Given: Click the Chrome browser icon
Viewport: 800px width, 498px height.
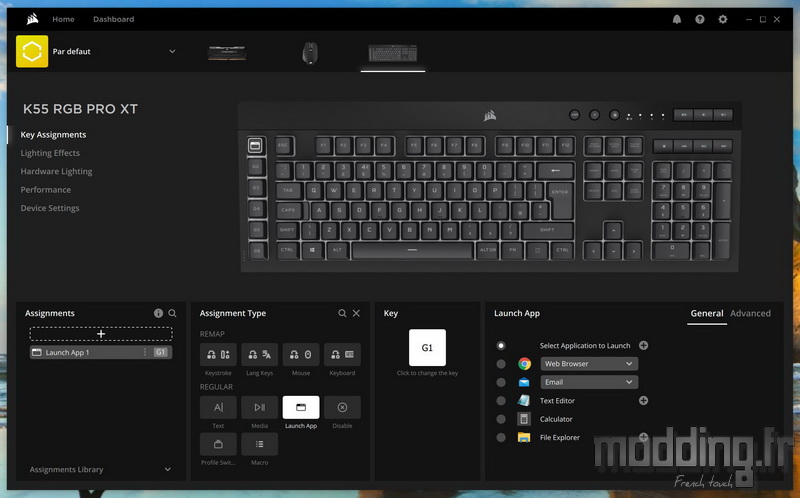Looking at the screenshot, I should pos(524,364).
